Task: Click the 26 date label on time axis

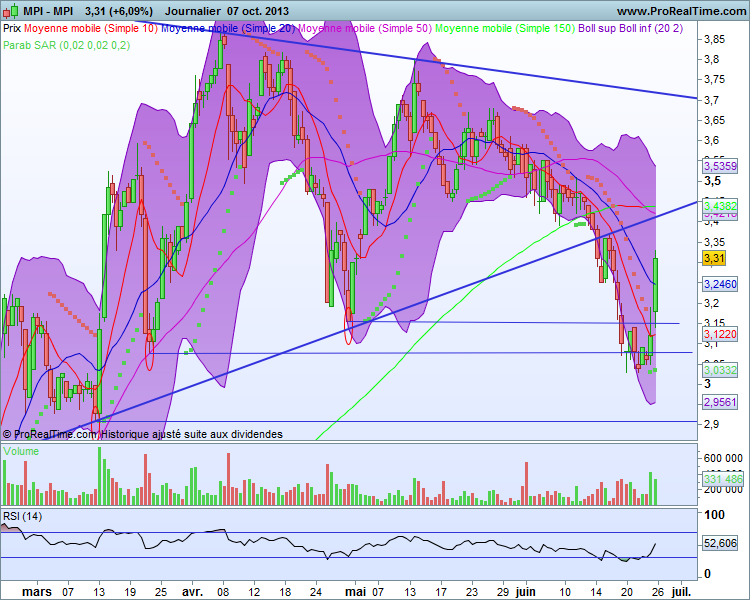Action: pyautogui.click(x=658, y=592)
